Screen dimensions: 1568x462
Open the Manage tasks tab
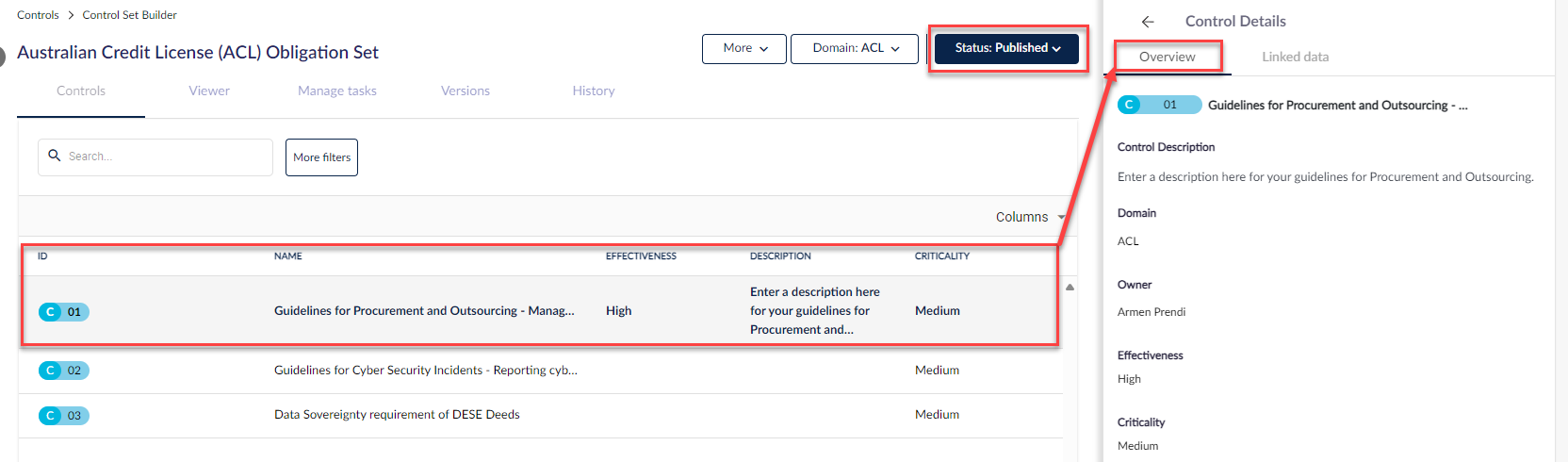click(x=337, y=91)
